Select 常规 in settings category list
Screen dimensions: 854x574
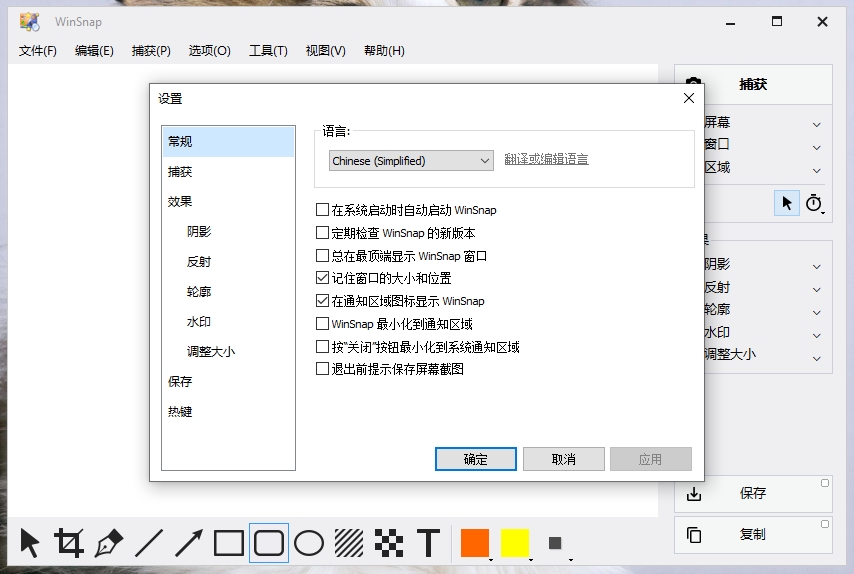coord(228,142)
